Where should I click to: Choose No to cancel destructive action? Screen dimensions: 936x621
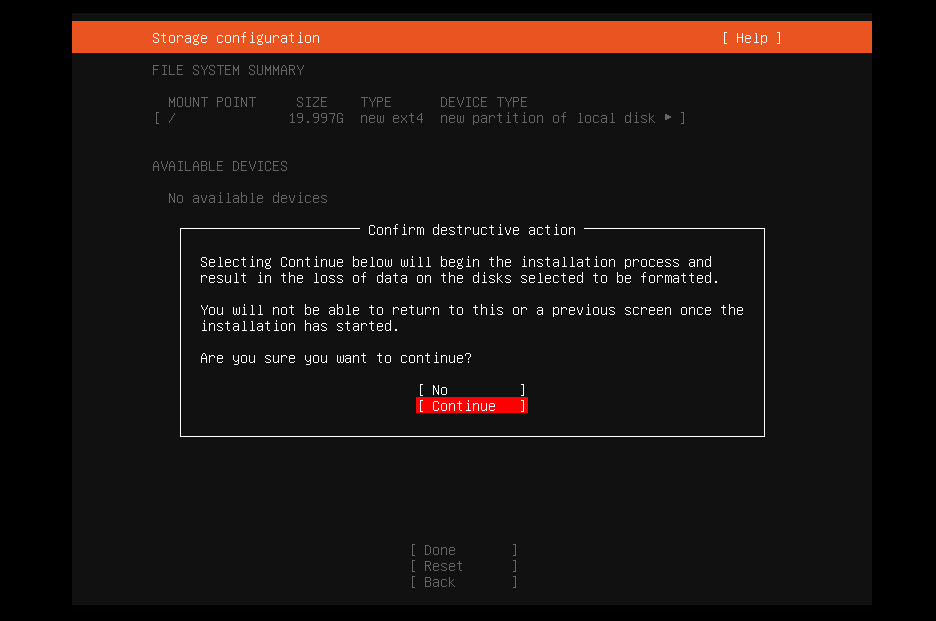pyautogui.click(x=471, y=389)
